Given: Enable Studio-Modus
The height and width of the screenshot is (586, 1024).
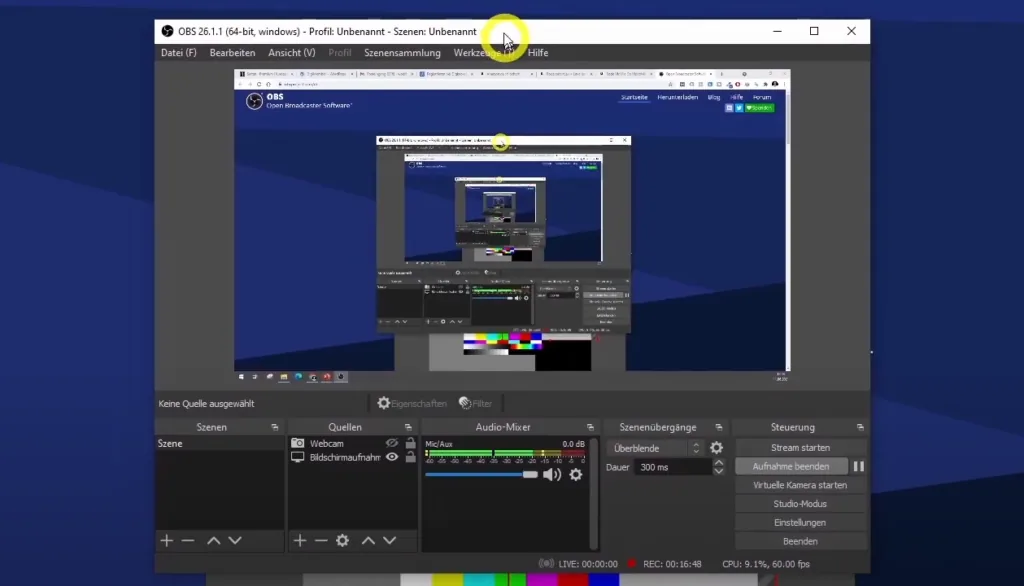Looking at the screenshot, I should coord(800,504).
